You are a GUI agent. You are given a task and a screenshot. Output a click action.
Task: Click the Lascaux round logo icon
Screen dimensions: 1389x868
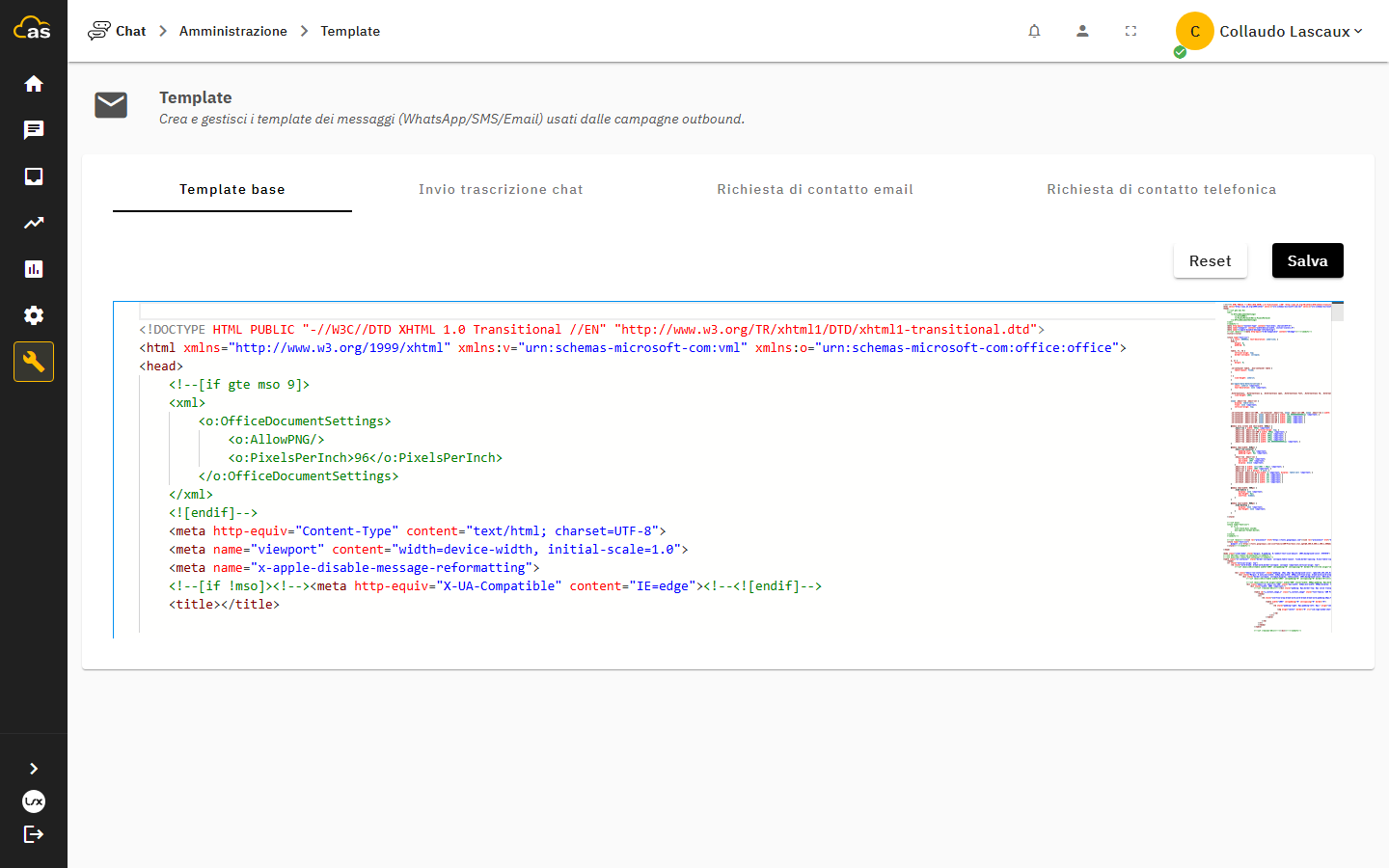click(34, 801)
